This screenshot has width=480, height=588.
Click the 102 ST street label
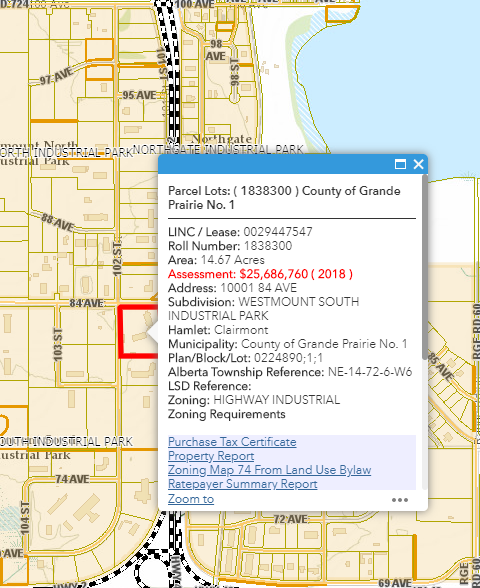[x=117, y=259]
